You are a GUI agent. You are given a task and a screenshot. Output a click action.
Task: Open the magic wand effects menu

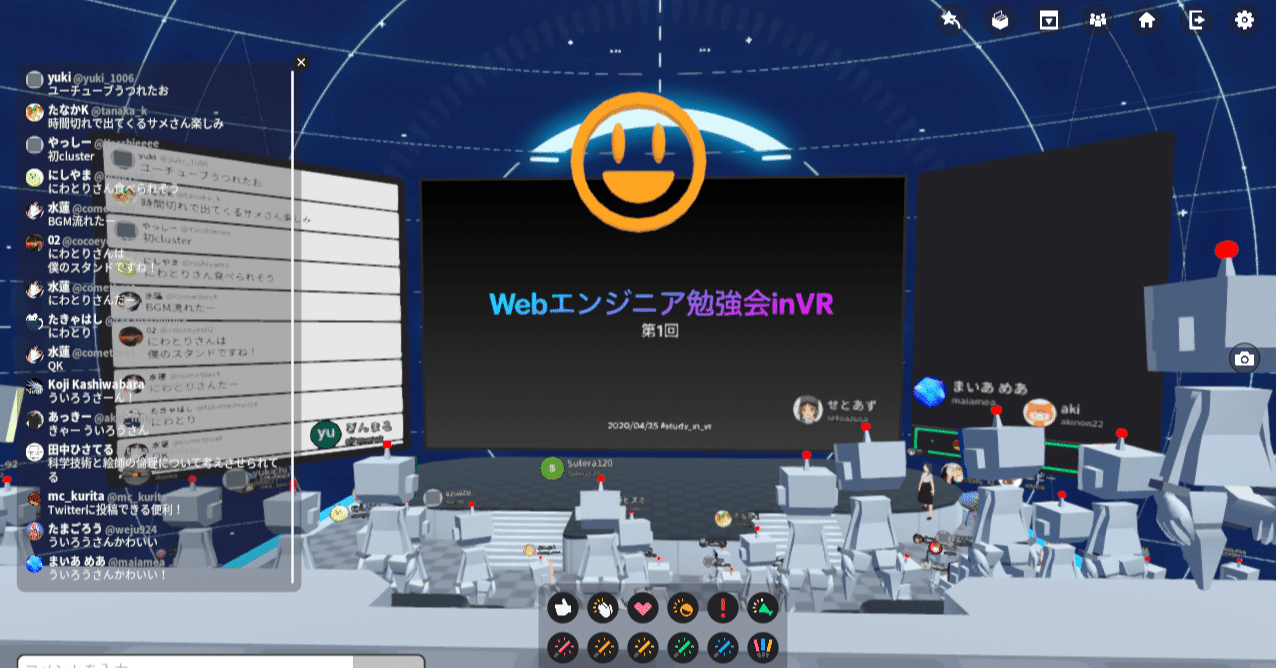[x=951, y=20]
